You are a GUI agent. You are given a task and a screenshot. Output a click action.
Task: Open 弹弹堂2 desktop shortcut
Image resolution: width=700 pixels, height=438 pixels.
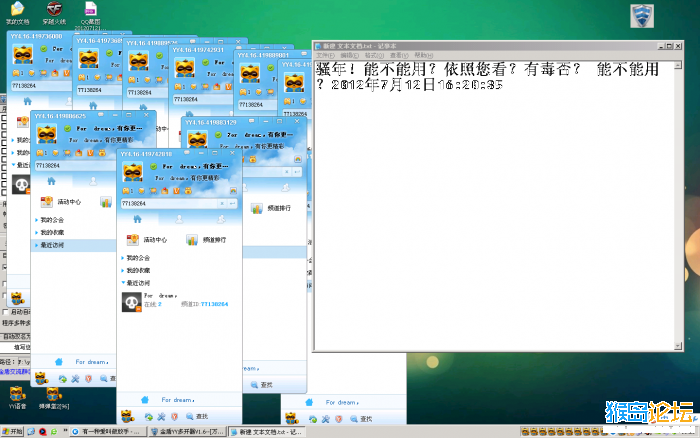click(x=54, y=398)
